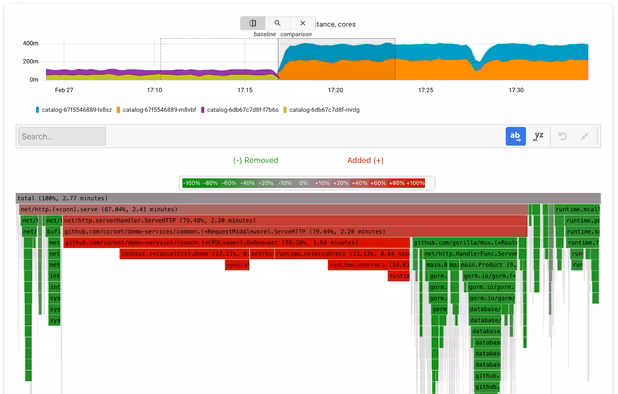Select the runtime.selectnbrecv frame
This screenshot has width=618, height=394.
[343, 254]
